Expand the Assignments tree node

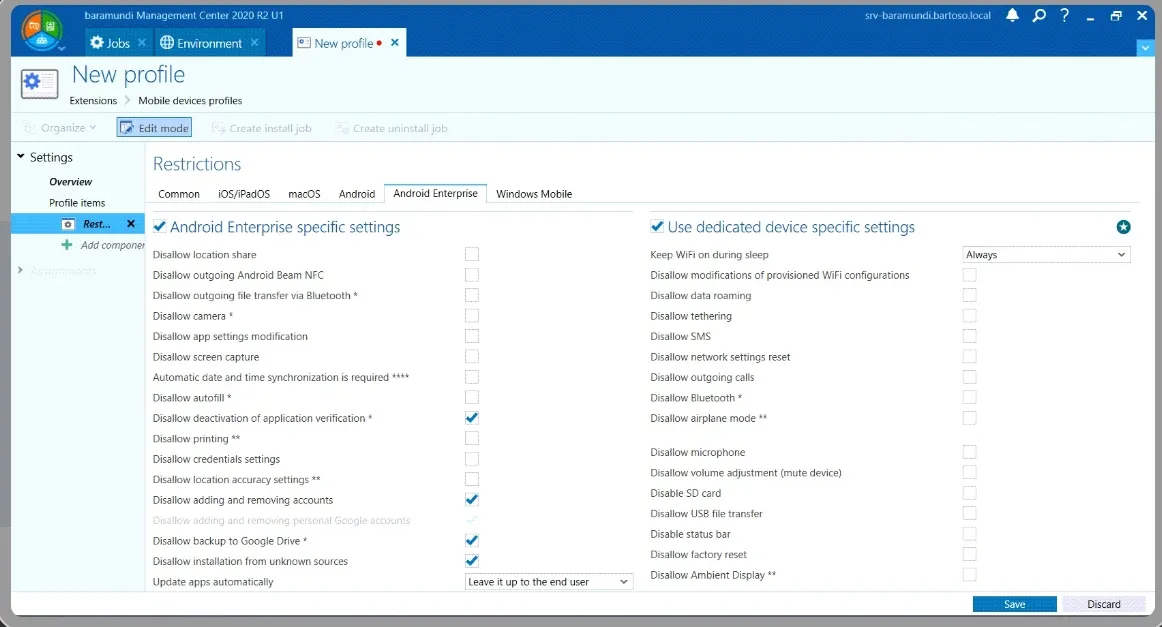pyautogui.click(x=21, y=271)
